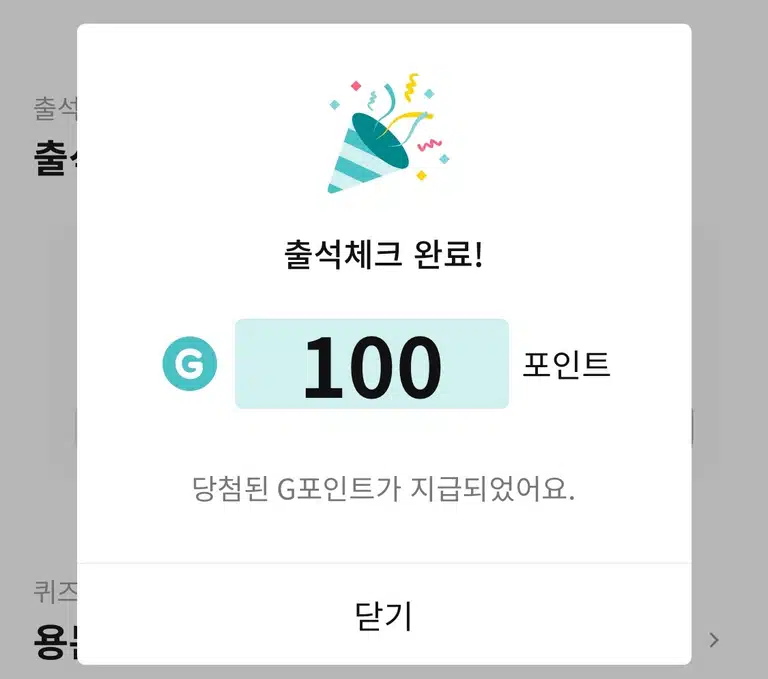The width and height of the screenshot is (768, 679).
Task: Tap the pink diamond confetti near popper
Action: coord(356,86)
